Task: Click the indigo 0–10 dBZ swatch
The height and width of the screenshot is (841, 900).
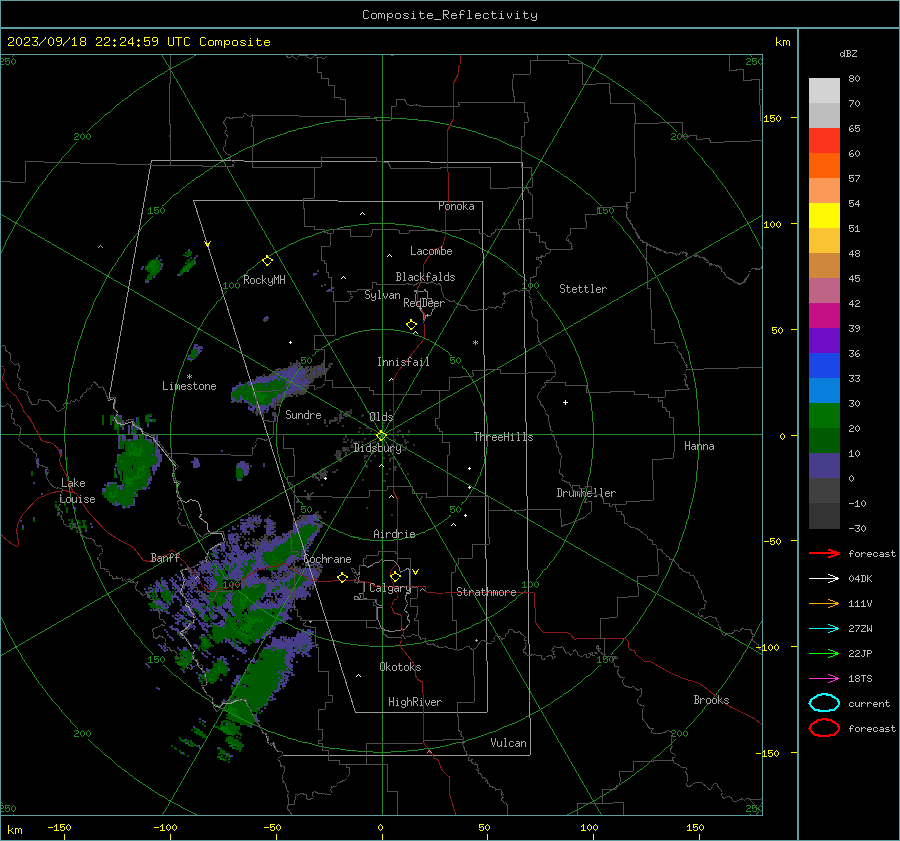Action: click(824, 466)
